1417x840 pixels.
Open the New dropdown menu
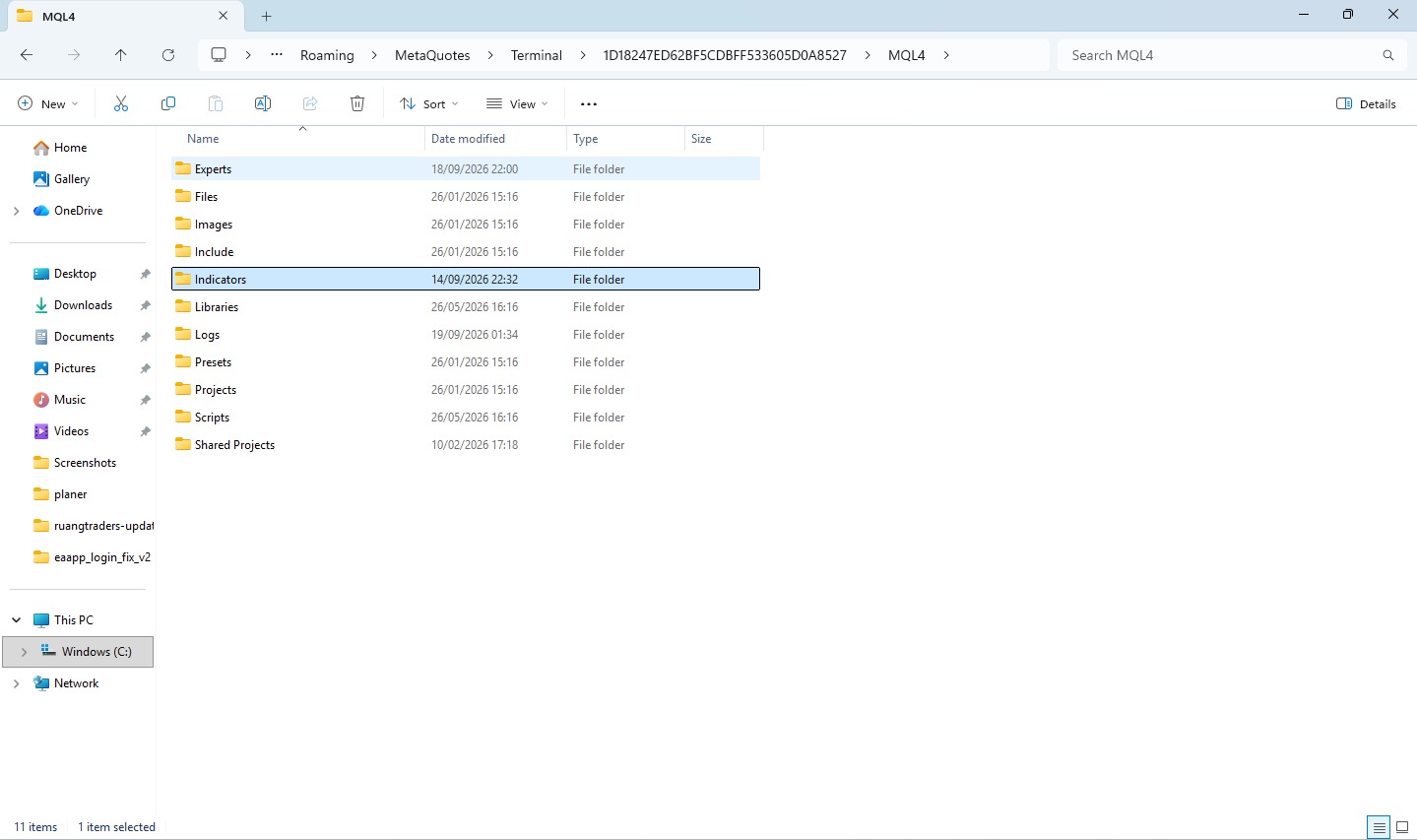[x=48, y=103]
